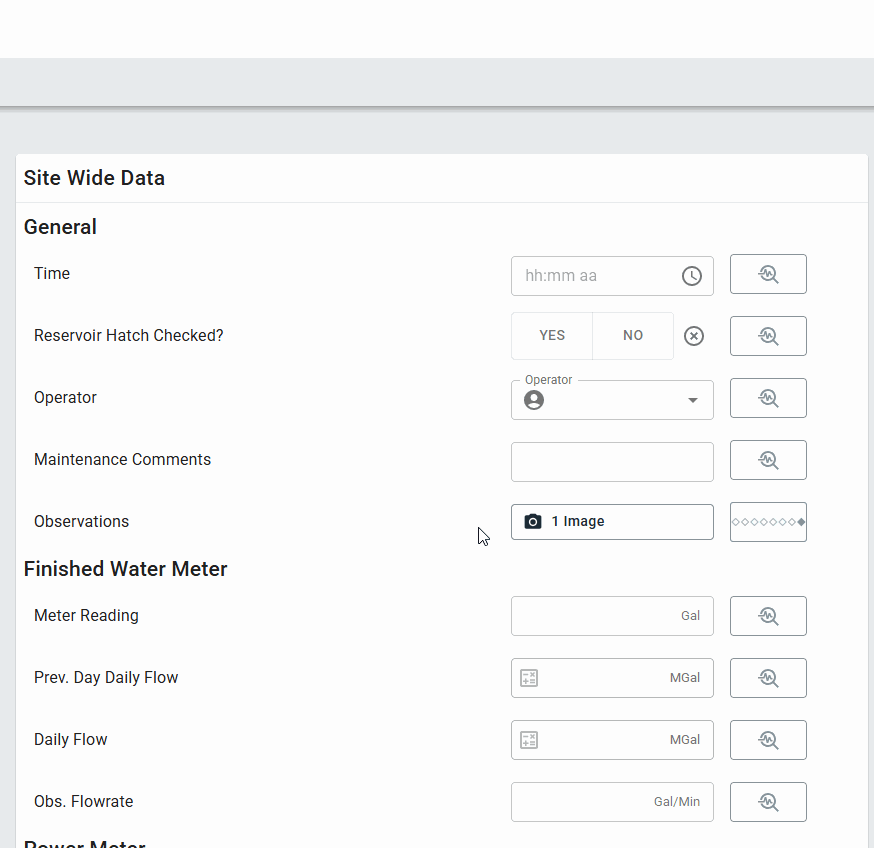Click calculator icon in Daily Flow field
The height and width of the screenshot is (848, 874).
coord(530,740)
